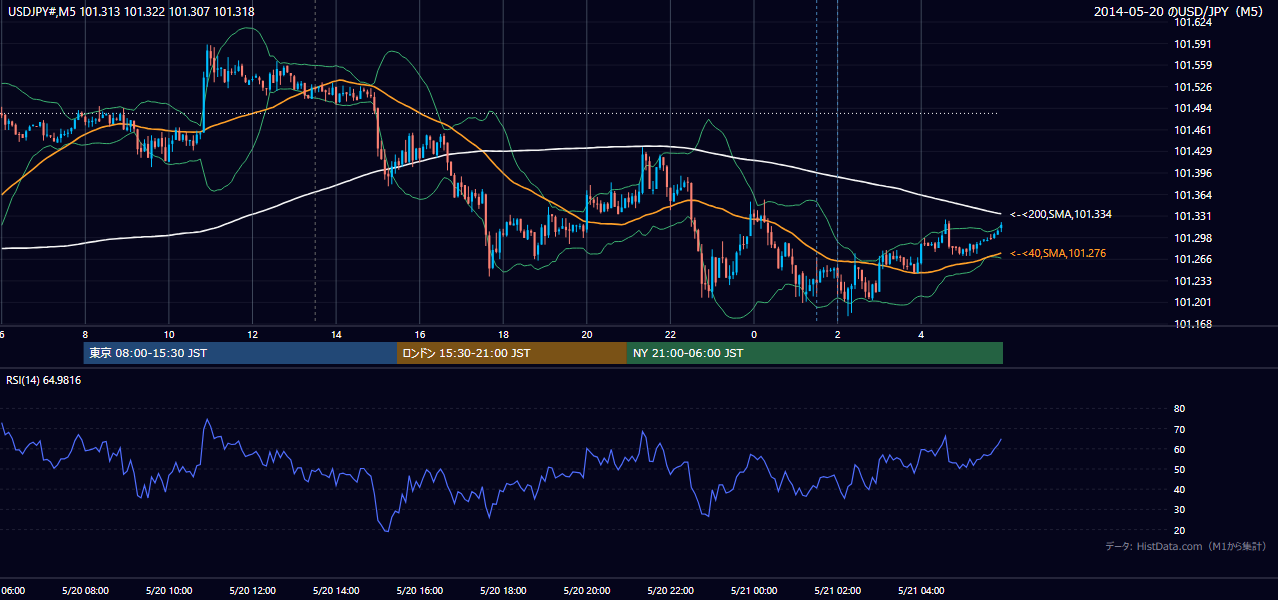Click the 5/21 00:00 date axis label
The width and height of the screenshot is (1278, 600).
tap(752, 590)
